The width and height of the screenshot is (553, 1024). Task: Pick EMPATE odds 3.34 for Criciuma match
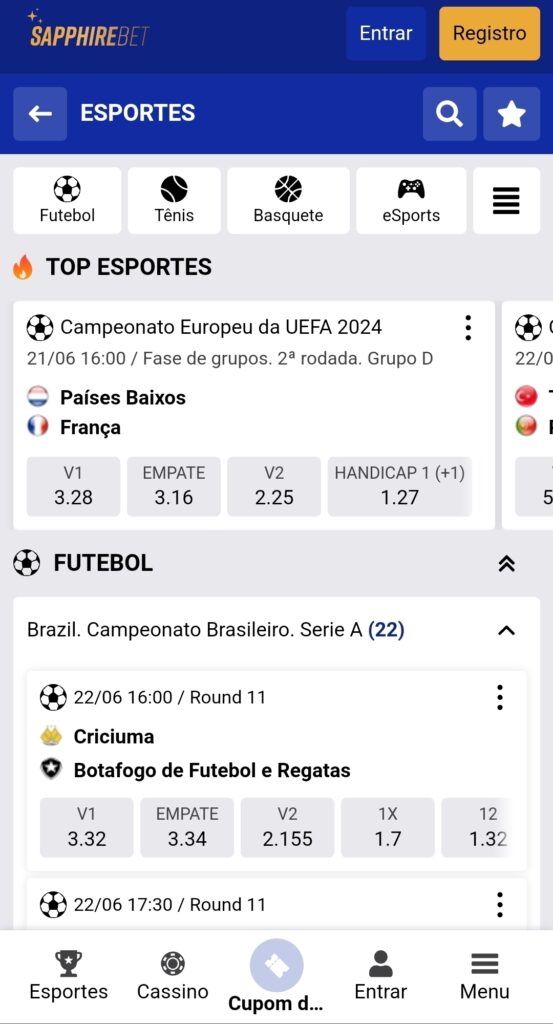click(x=187, y=827)
